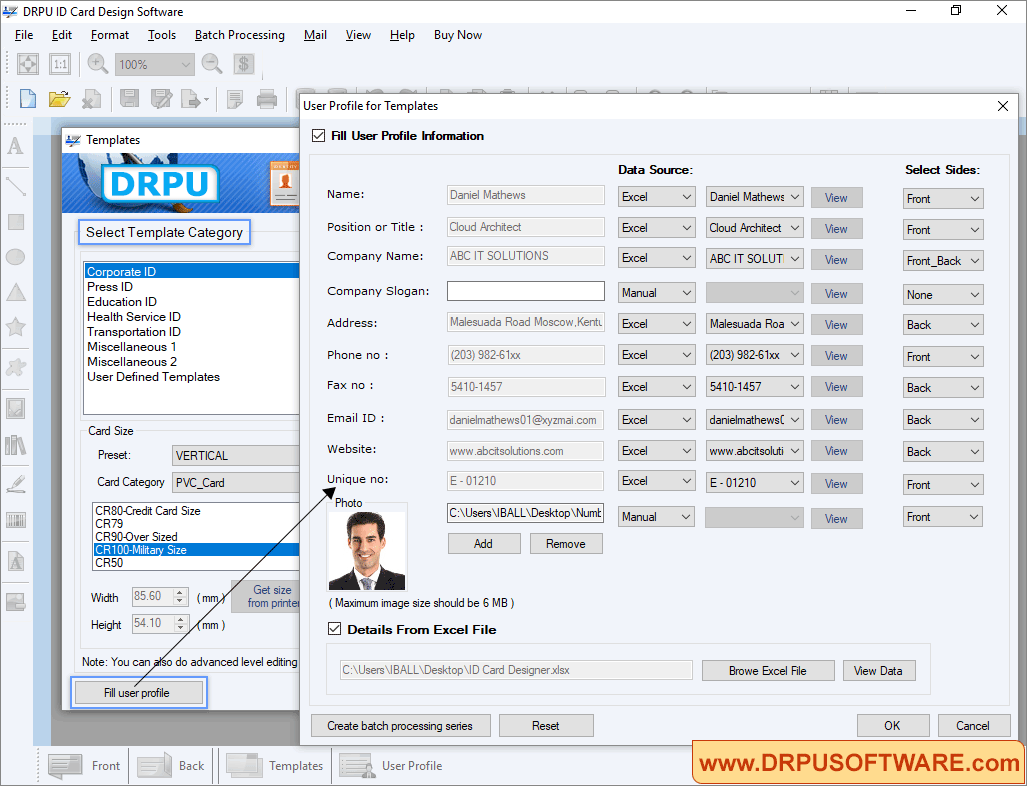The image size is (1027, 786).
Task: Open the Photo row Manual data source dropdown
Action: 656,517
